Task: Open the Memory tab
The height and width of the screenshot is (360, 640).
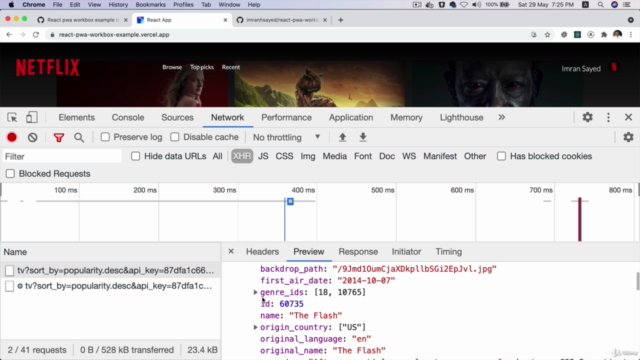Action: tap(407, 118)
